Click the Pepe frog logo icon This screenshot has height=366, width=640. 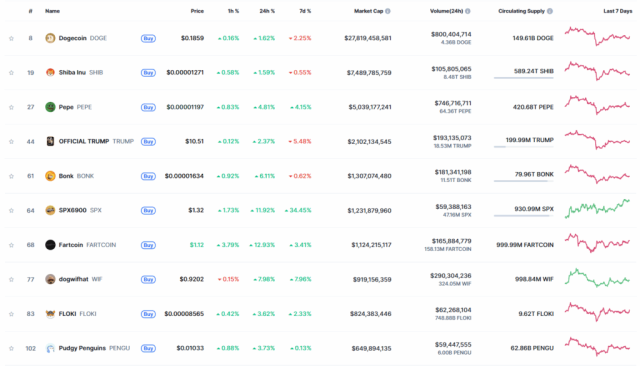[50, 107]
